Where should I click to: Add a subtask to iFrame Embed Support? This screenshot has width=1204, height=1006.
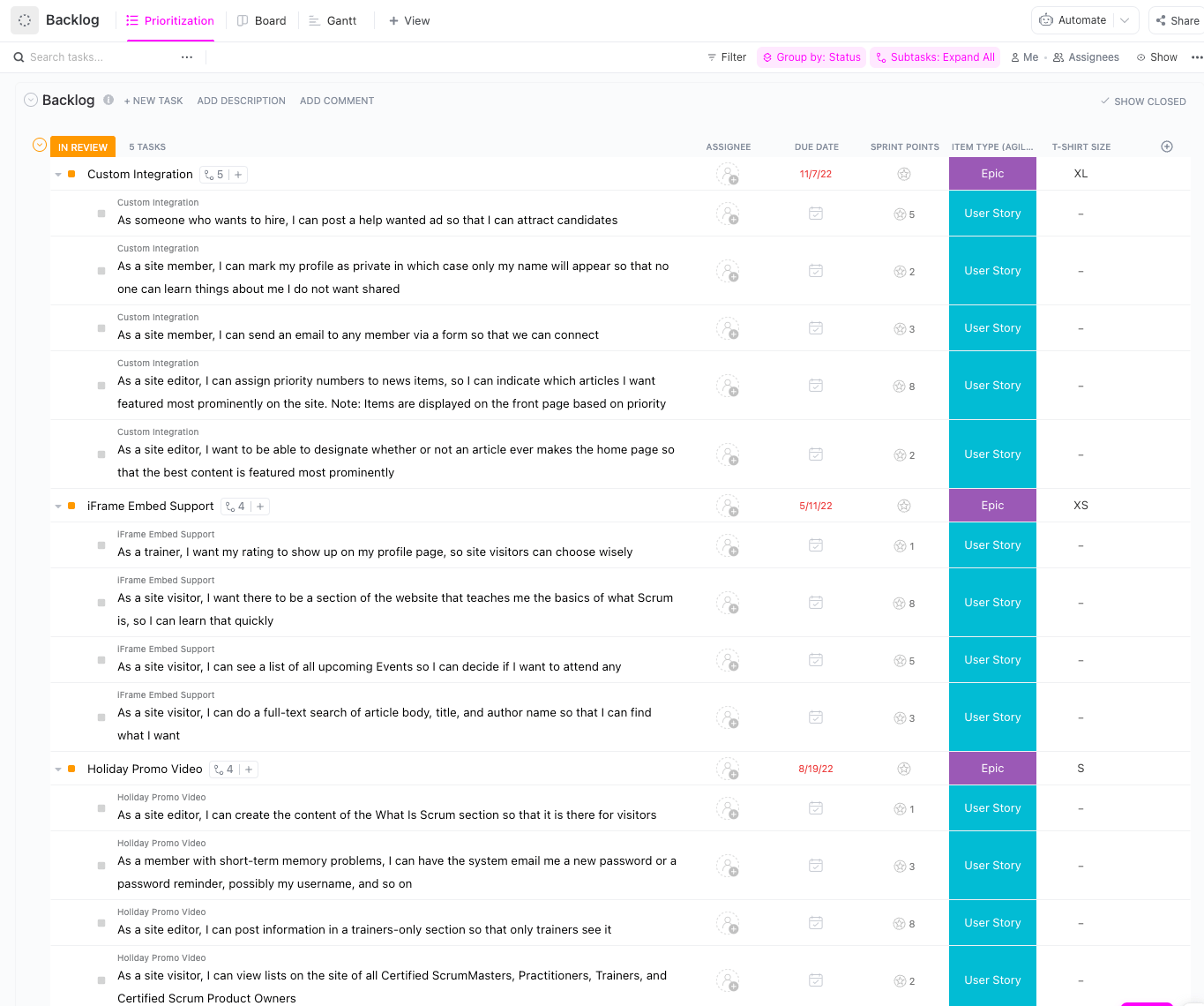tap(260, 507)
